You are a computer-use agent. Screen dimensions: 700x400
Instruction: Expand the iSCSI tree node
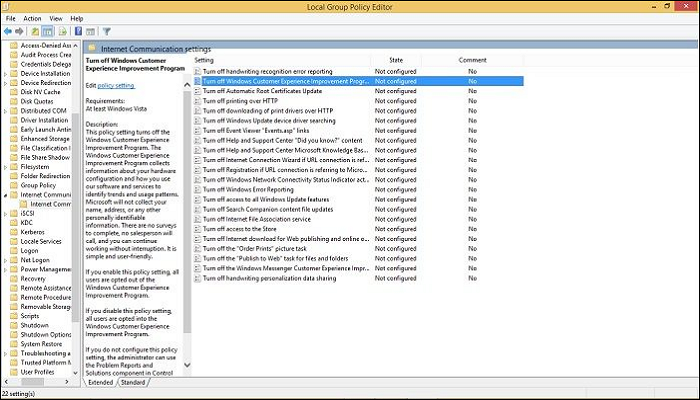5,214
